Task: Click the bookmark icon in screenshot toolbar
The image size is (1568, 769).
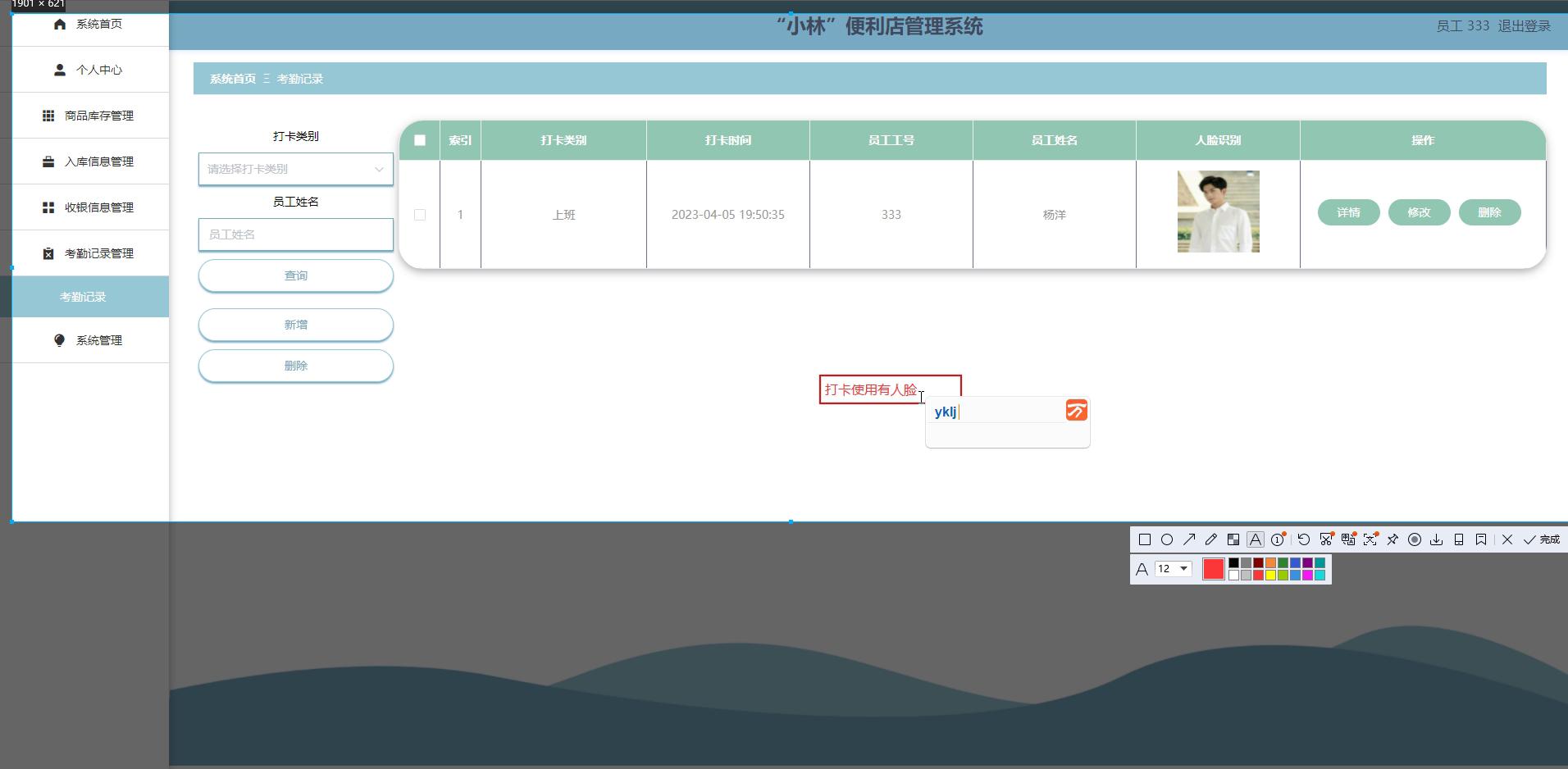Action: coord(1481,539)
